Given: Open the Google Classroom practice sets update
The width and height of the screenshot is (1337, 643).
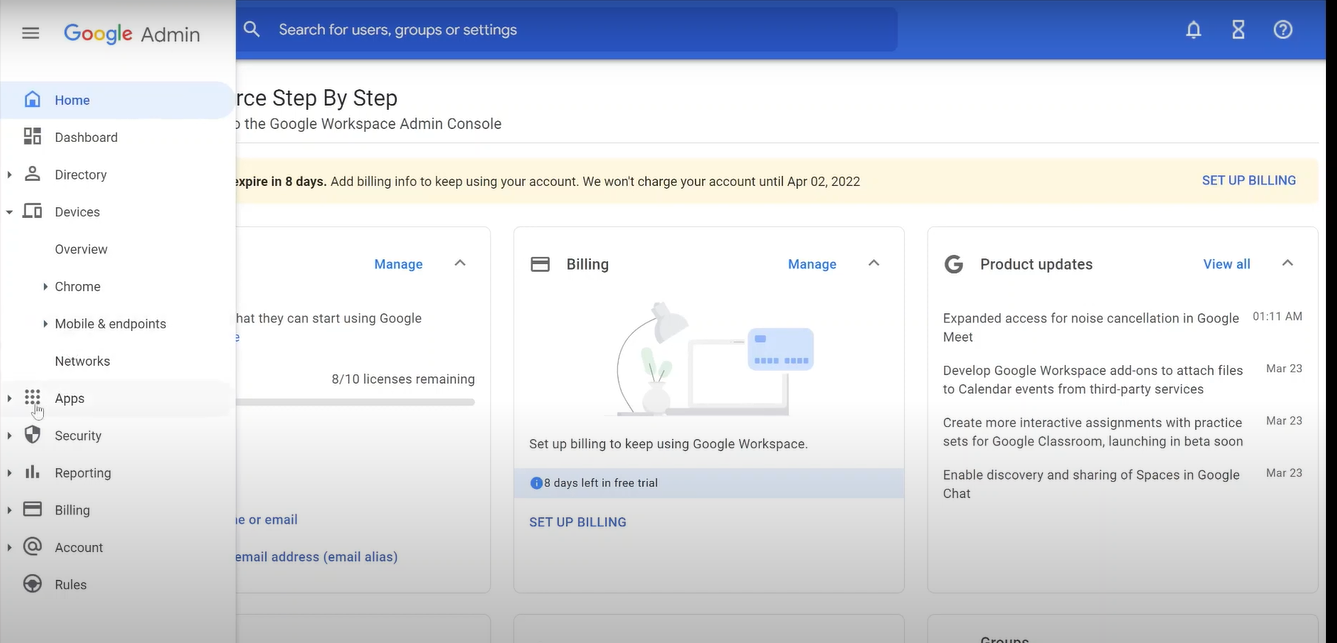Looking at the screenshot, I should [1093, 432].
